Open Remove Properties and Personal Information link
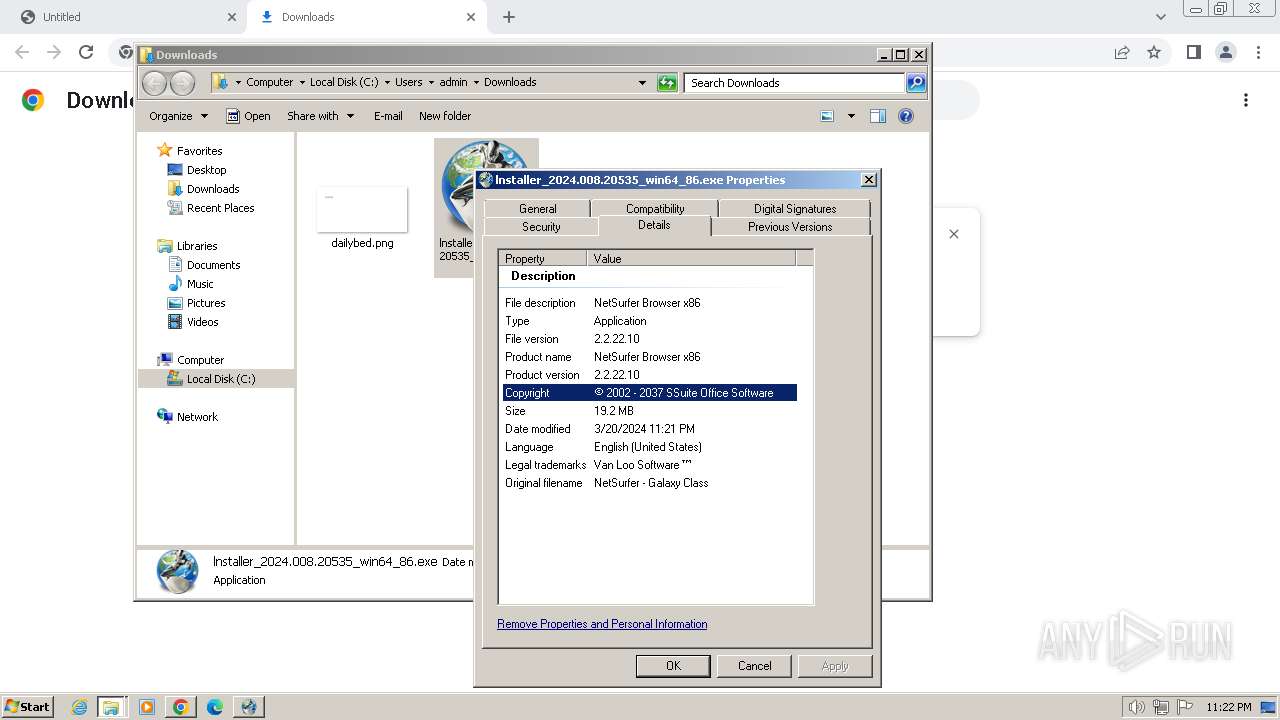 point(602,624)
